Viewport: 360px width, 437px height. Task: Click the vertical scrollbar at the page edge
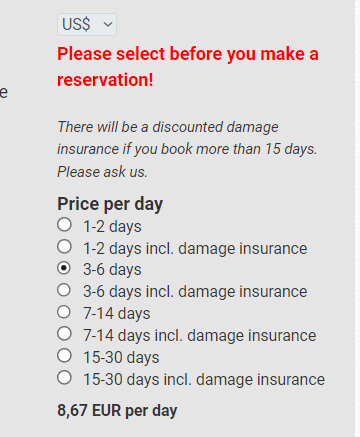(357, 218)
